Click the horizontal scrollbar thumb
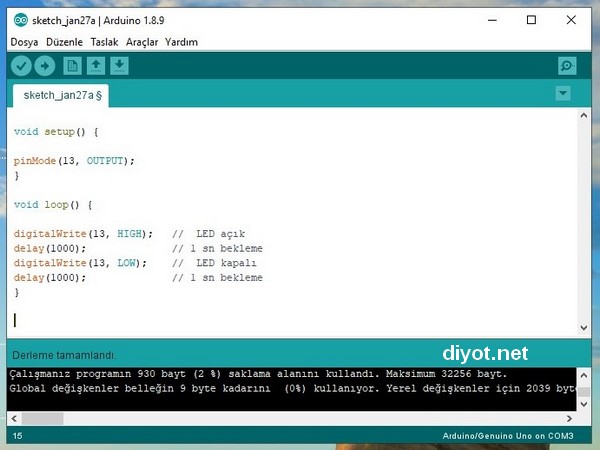Screen dimensions: 600x450 42,419
